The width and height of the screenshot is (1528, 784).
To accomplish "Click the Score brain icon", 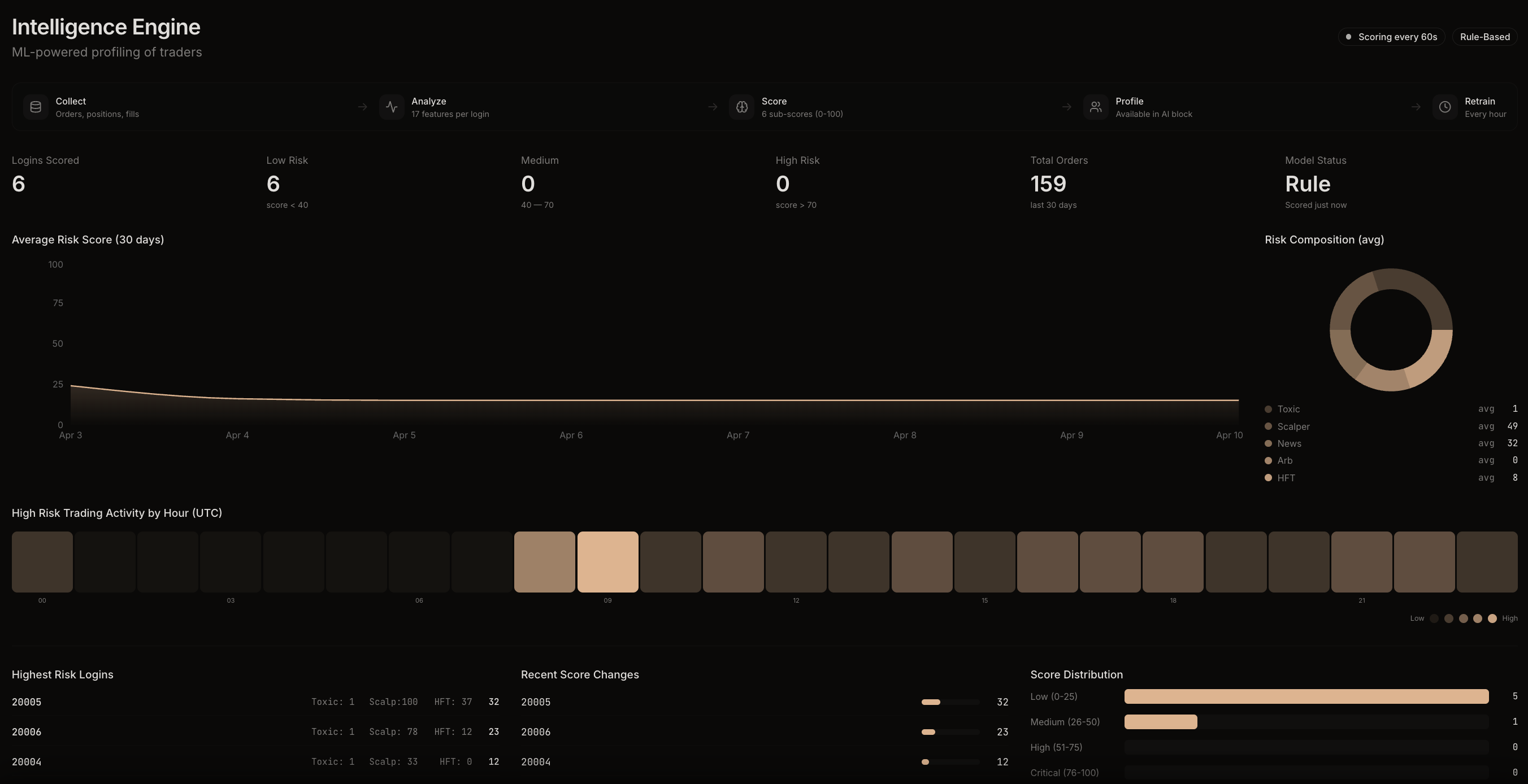I will pos(741,107).
